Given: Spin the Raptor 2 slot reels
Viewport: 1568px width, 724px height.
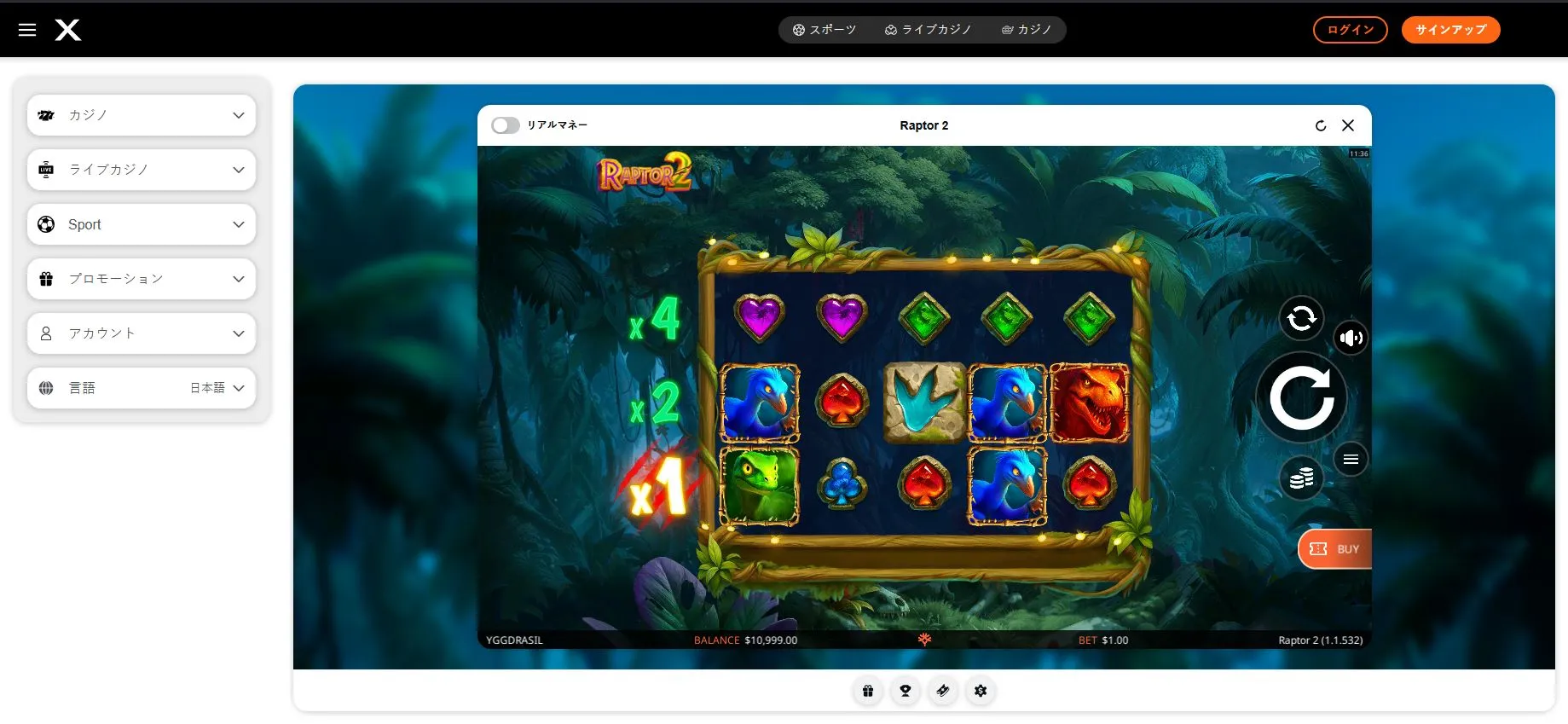Looking at the screenshot, I should (x=1301, y=397).
